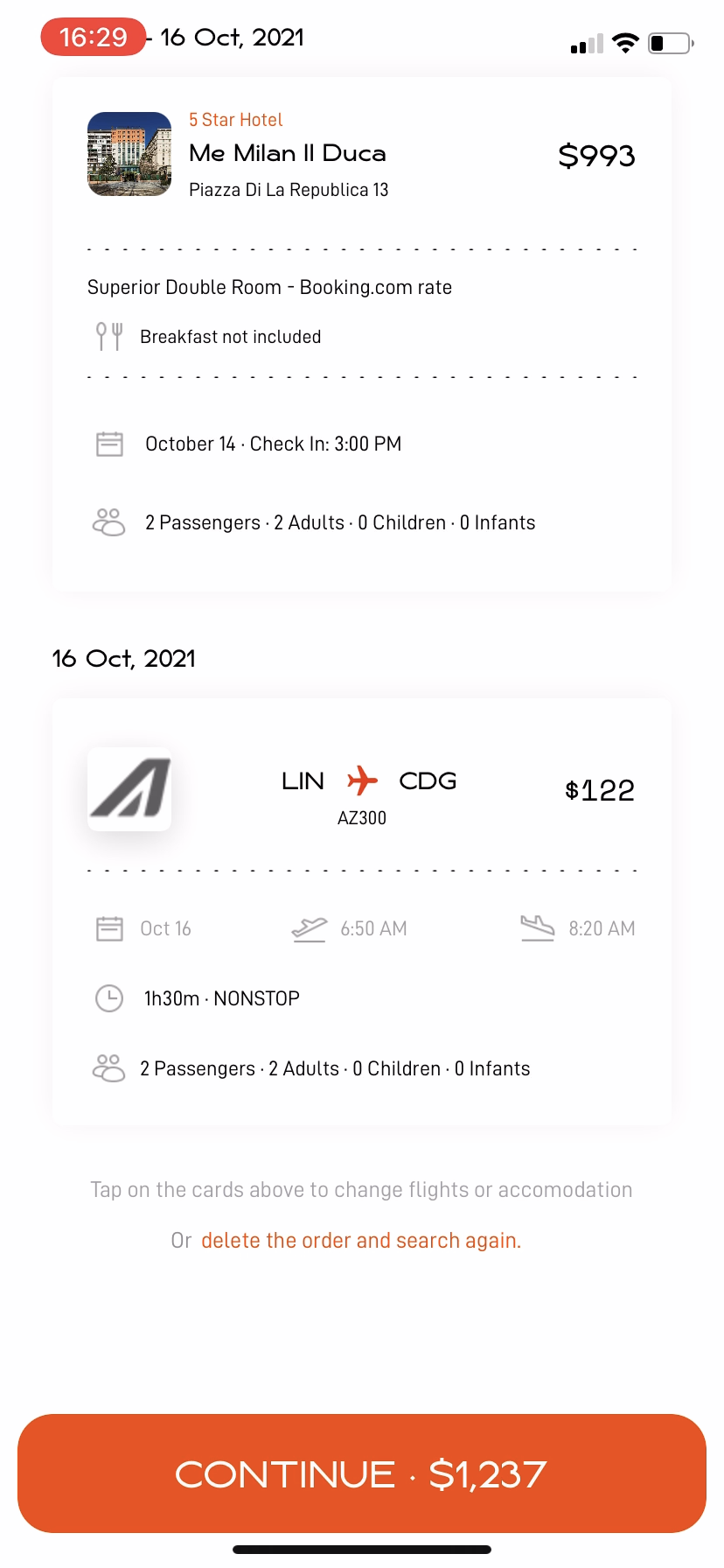The width and height of the screenshot is (724, 1568).
Task: Tap the battery status icon
Action: coord(671,43)
